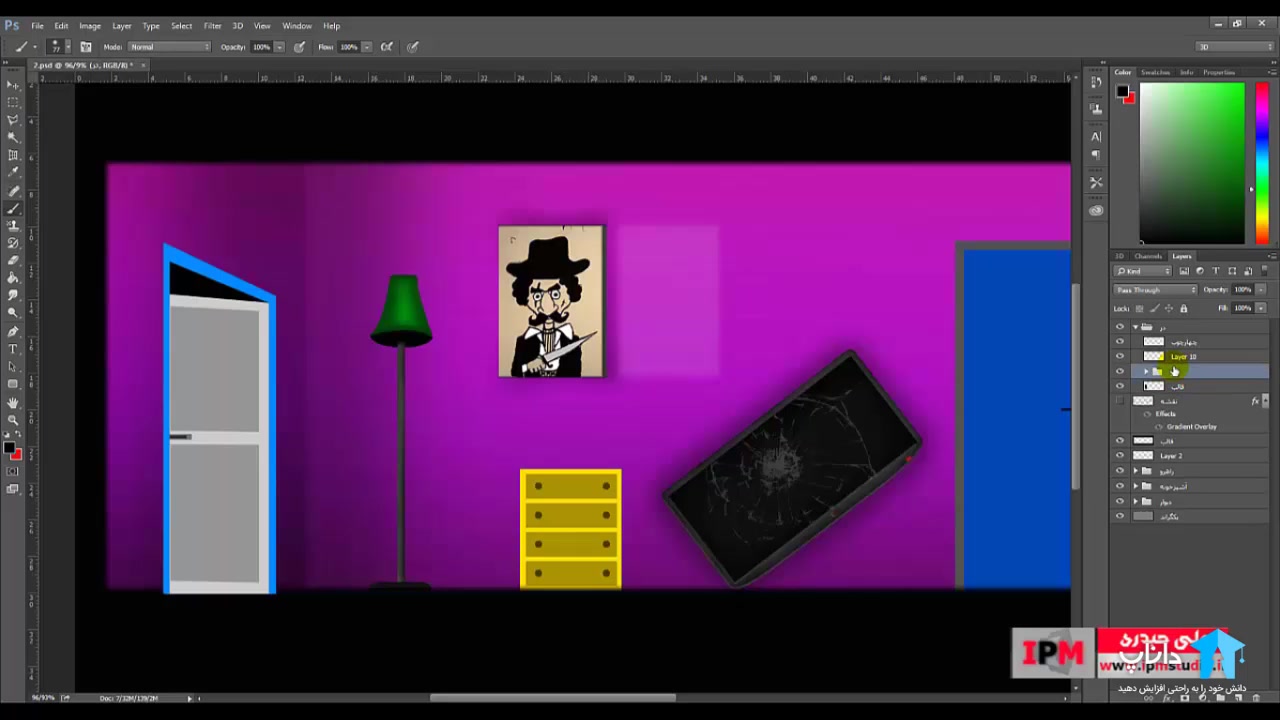Collapse the top open layer group

1135,327
